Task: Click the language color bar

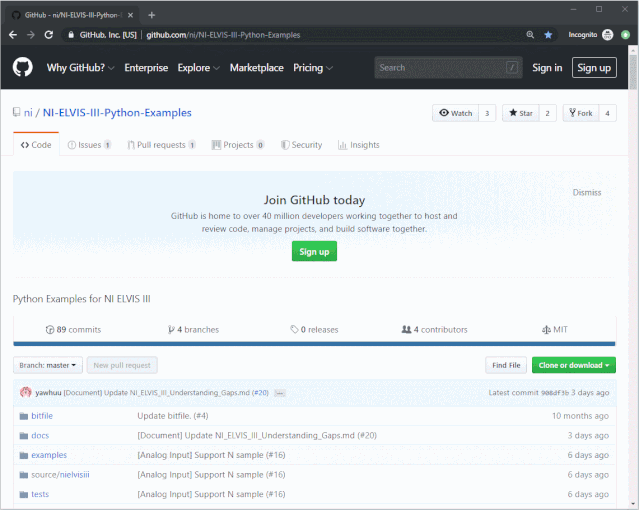Action: (x=314, y=343)
